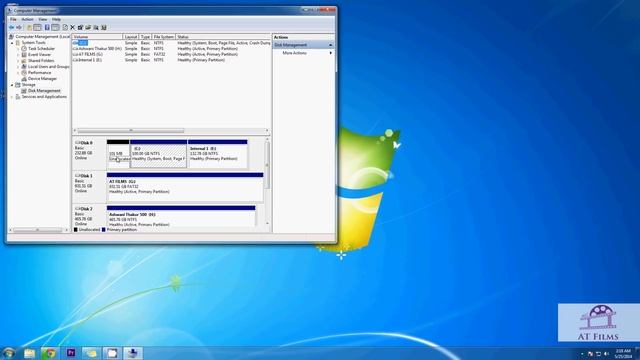Open the Windows Start button
The image size is (640, 360).
coord(9,353)
